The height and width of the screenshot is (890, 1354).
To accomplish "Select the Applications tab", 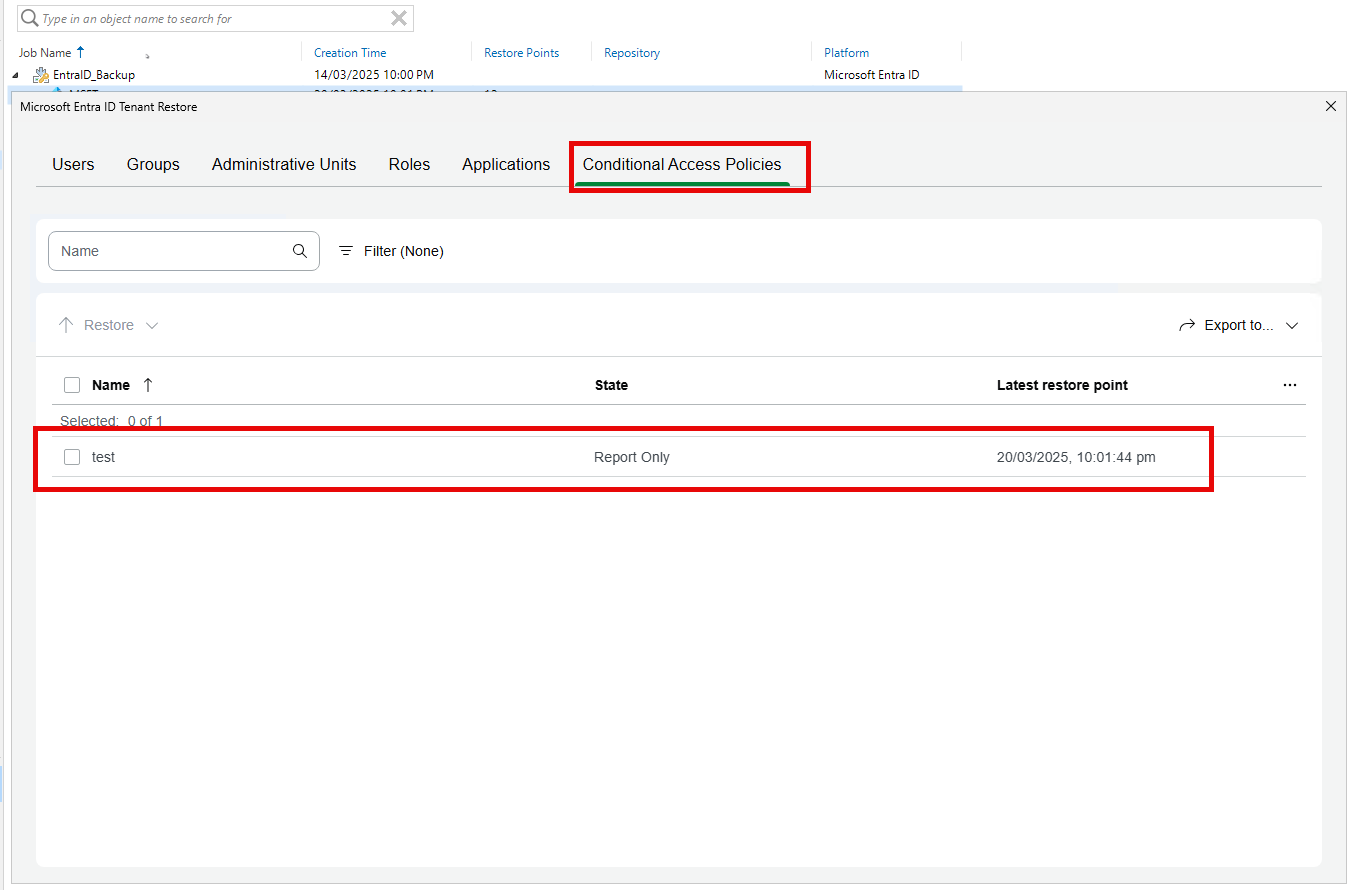I will click(506, 165).
